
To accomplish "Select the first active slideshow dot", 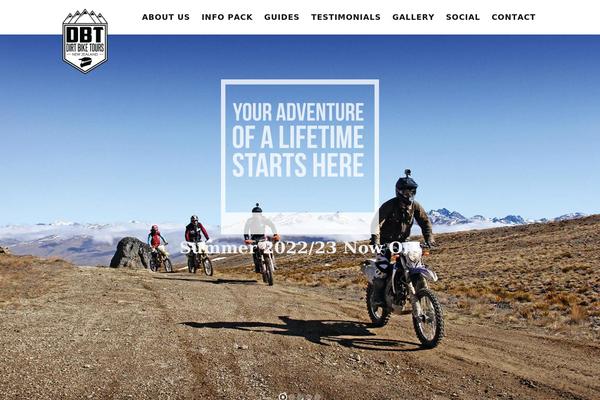I will tap(283, 397).
